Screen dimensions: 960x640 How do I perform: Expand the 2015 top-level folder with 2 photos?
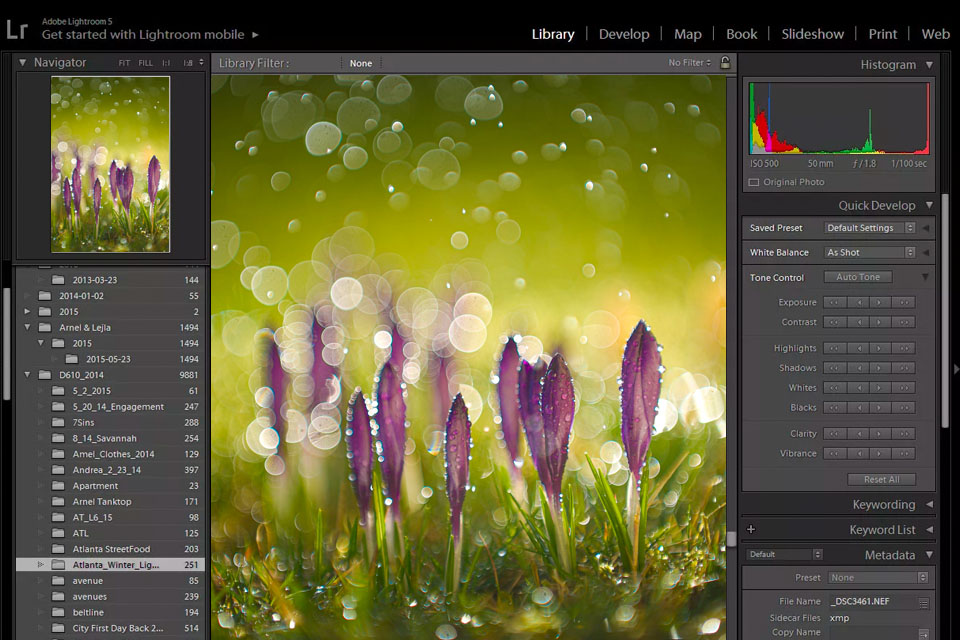coord(28,312)
